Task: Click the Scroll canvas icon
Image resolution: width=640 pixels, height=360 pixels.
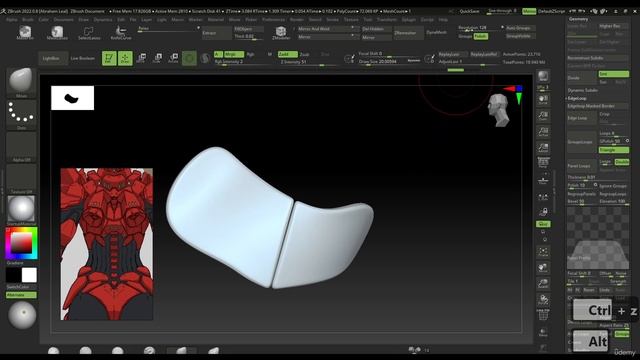Action: click(543, 100)
